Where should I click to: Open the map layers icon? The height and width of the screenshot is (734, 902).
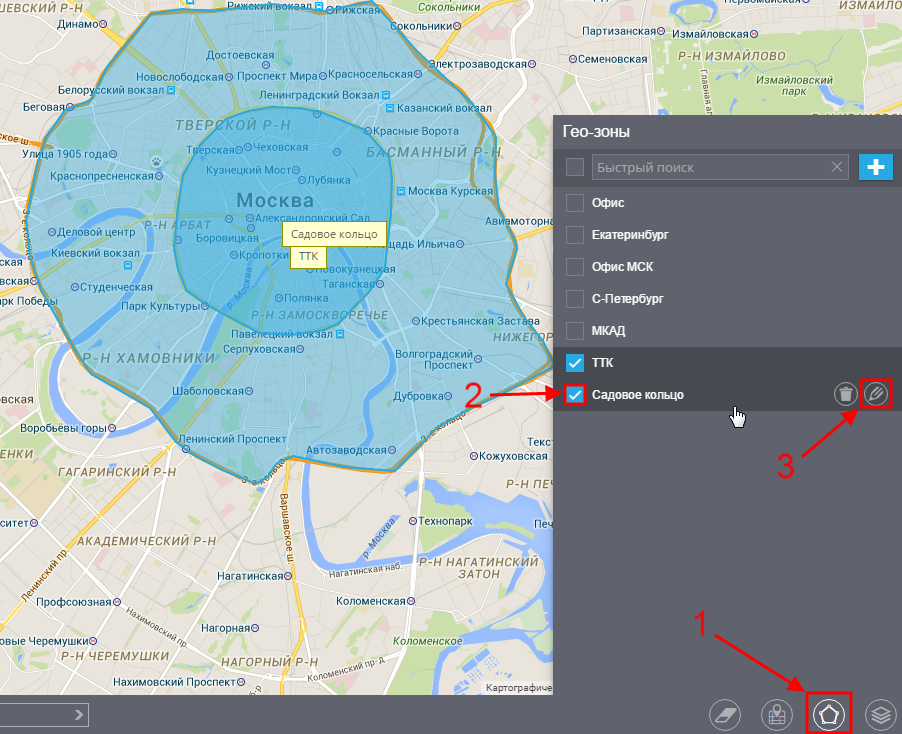pyautogui.click(x=881, y=714)
